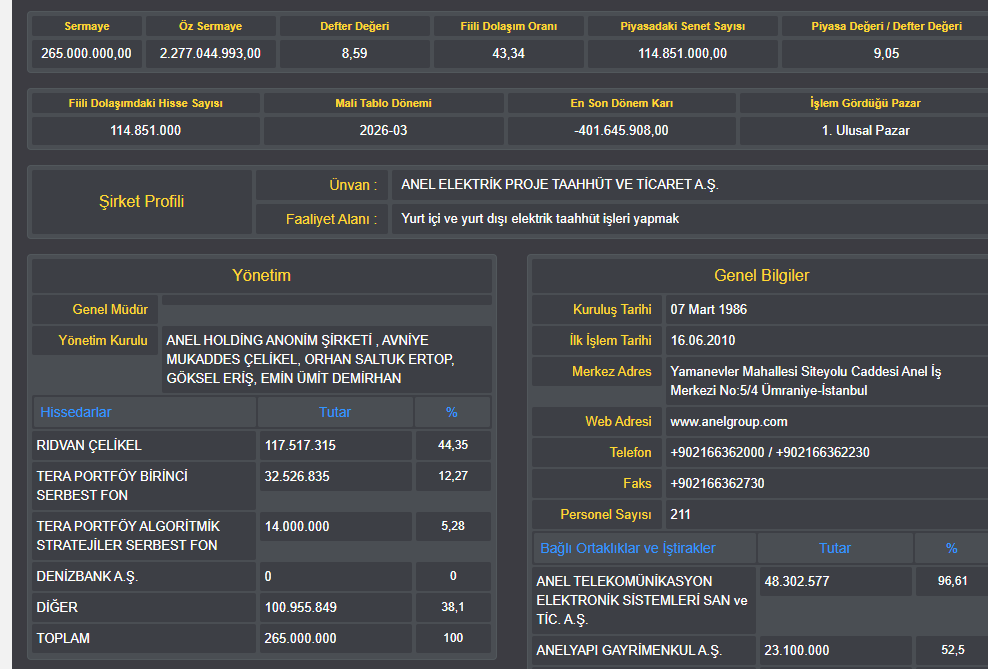Open the www.anelgroup.com web address

click(729, 421)
